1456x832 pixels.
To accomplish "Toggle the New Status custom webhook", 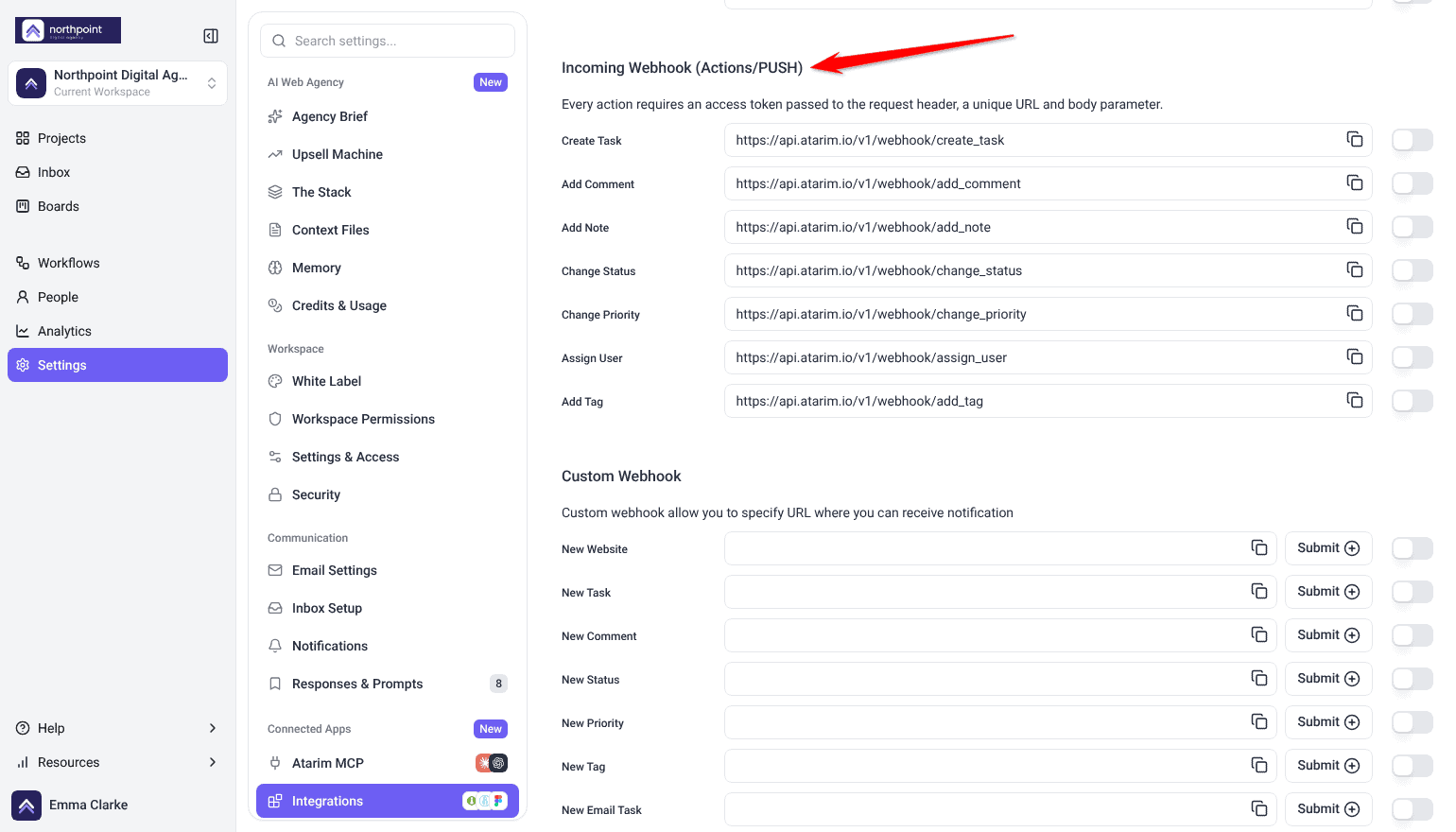I will 1413,679.
